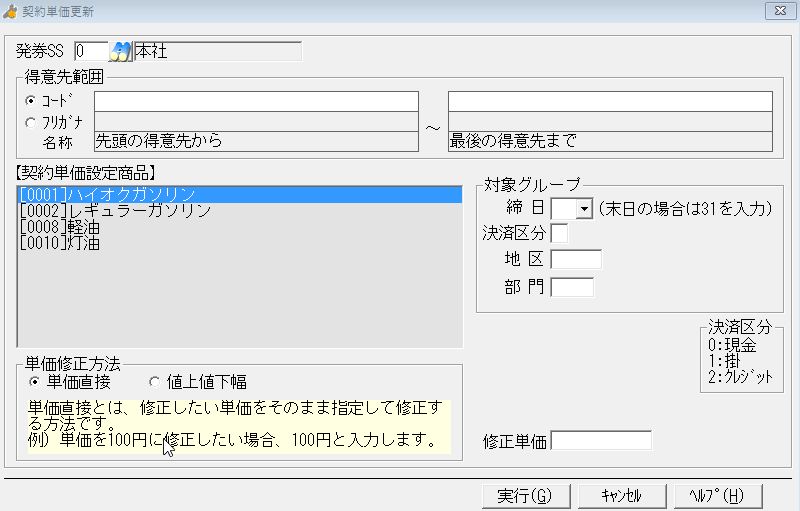The image size is (800, 511).
Task: Choose the 値上値下幅 correction method
Action: (154, 382)
